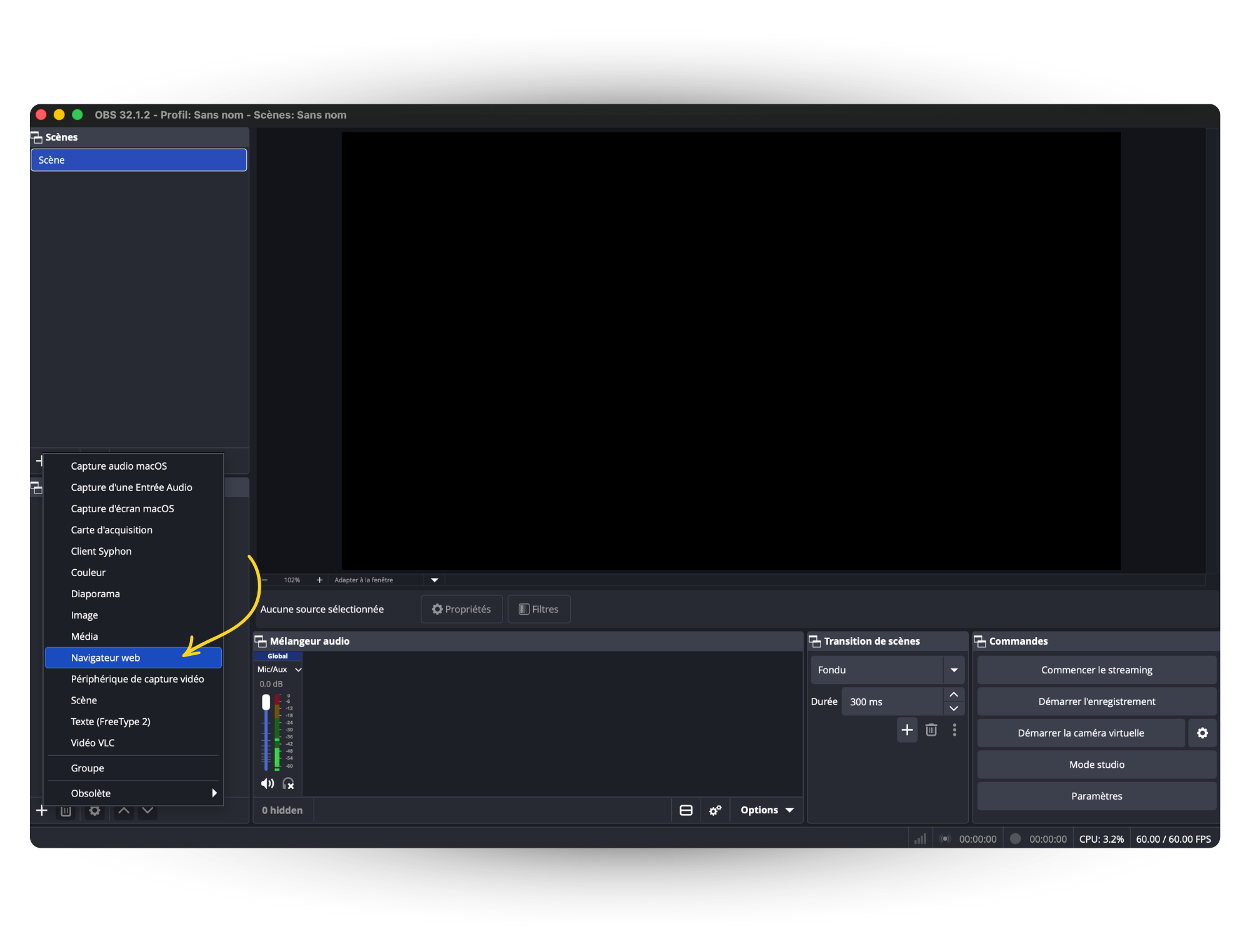Screen dimensions: 1250x952
Task: Open Paramètres from Commandes panel
Action: 1096,796
